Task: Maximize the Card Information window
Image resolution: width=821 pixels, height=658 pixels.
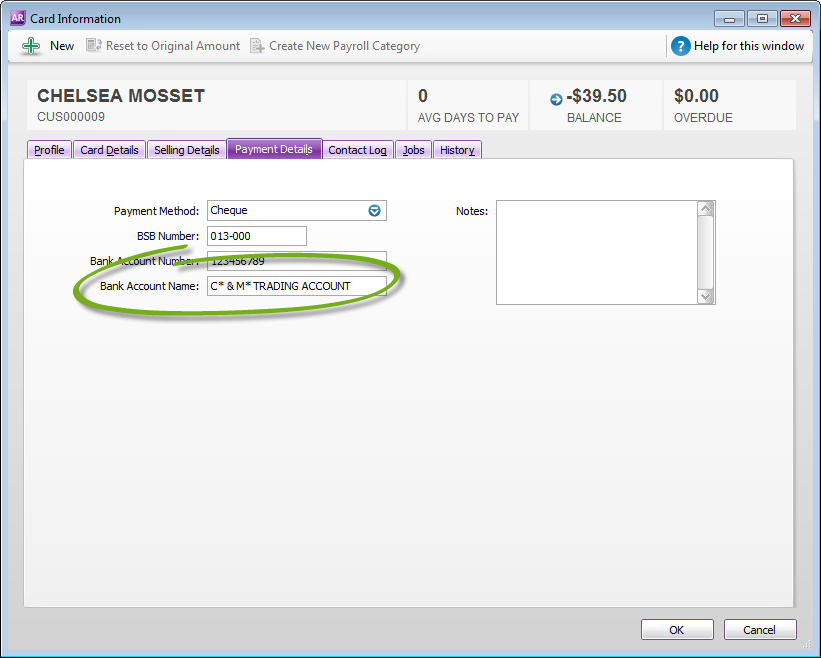Action: [762, 19]
